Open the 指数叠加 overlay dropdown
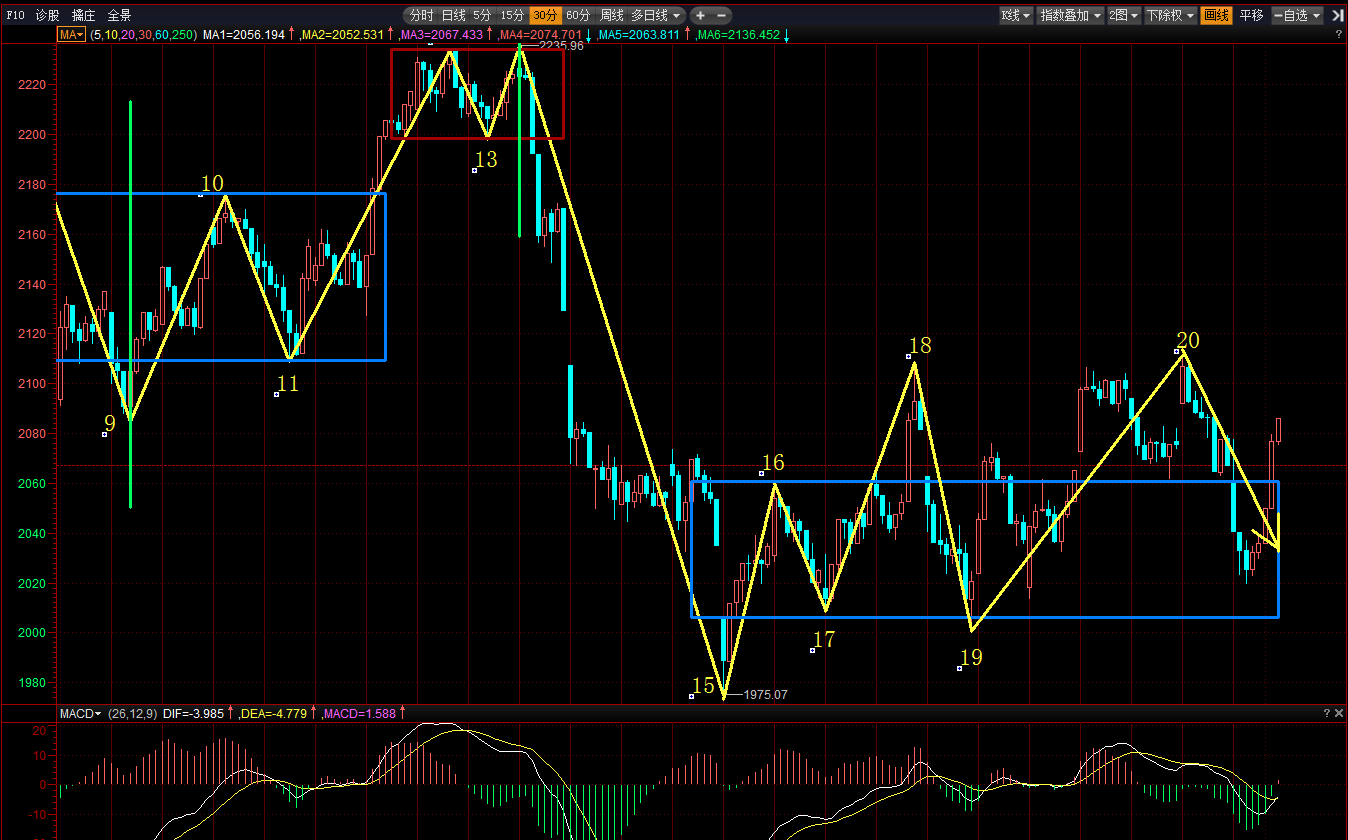This screenshot has height=840, width=1348. [1070, 16]
